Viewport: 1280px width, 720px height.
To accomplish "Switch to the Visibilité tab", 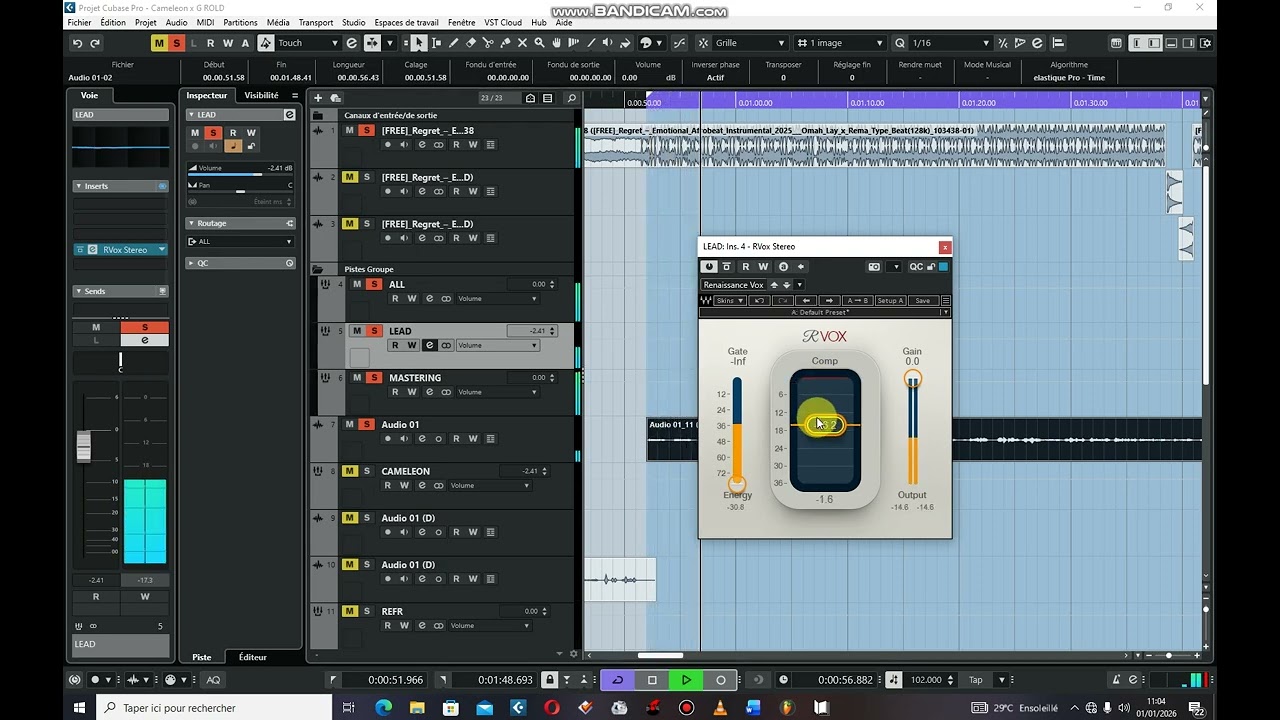I will 262,96.
